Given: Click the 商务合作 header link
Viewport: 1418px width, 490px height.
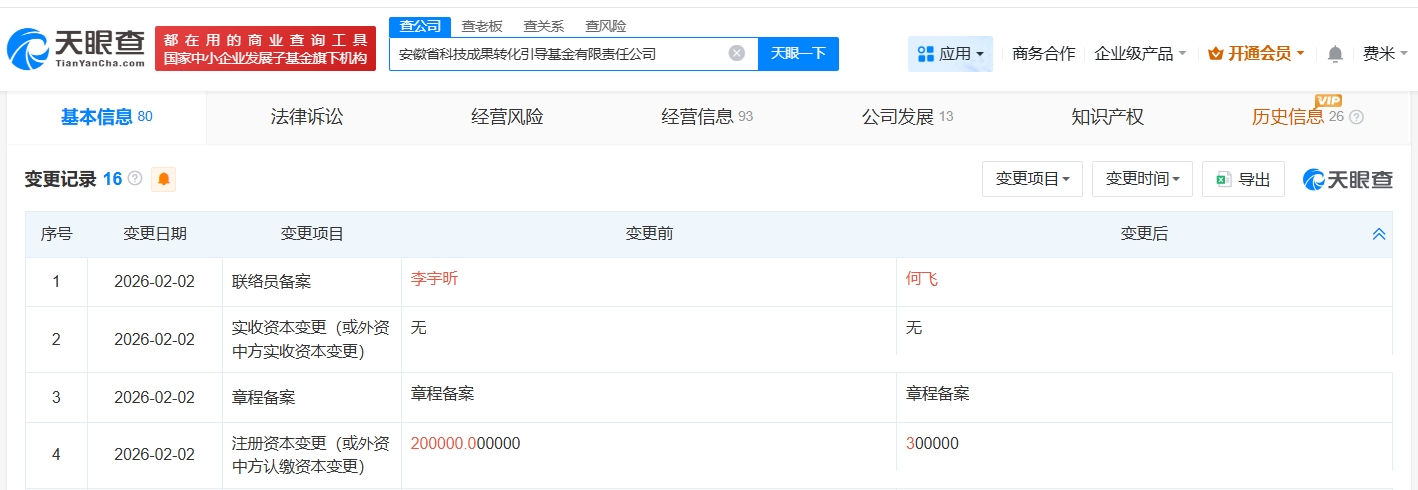Looking at the screenshot, I should (1043, 54).
